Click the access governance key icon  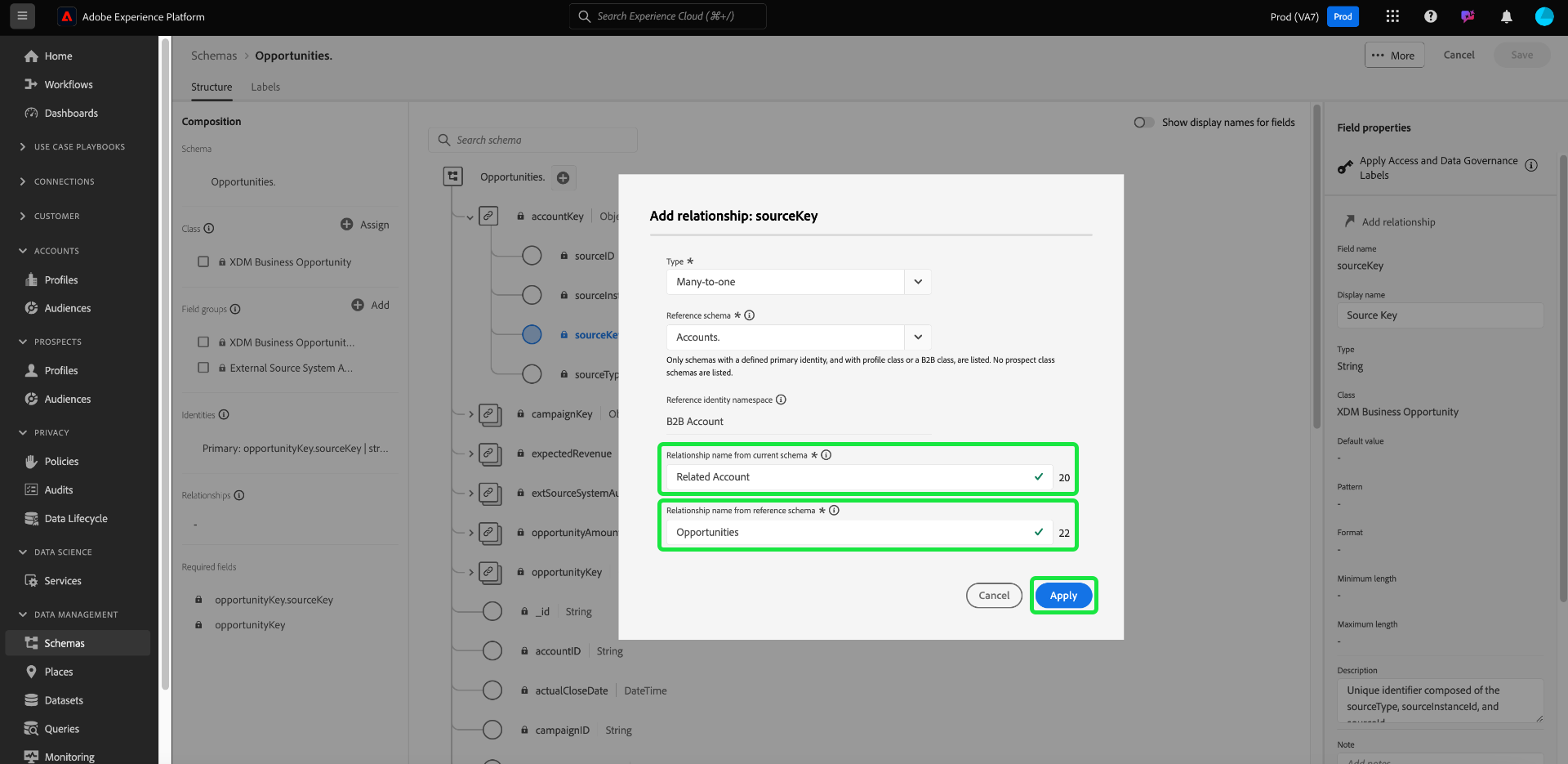[1345, 168]
